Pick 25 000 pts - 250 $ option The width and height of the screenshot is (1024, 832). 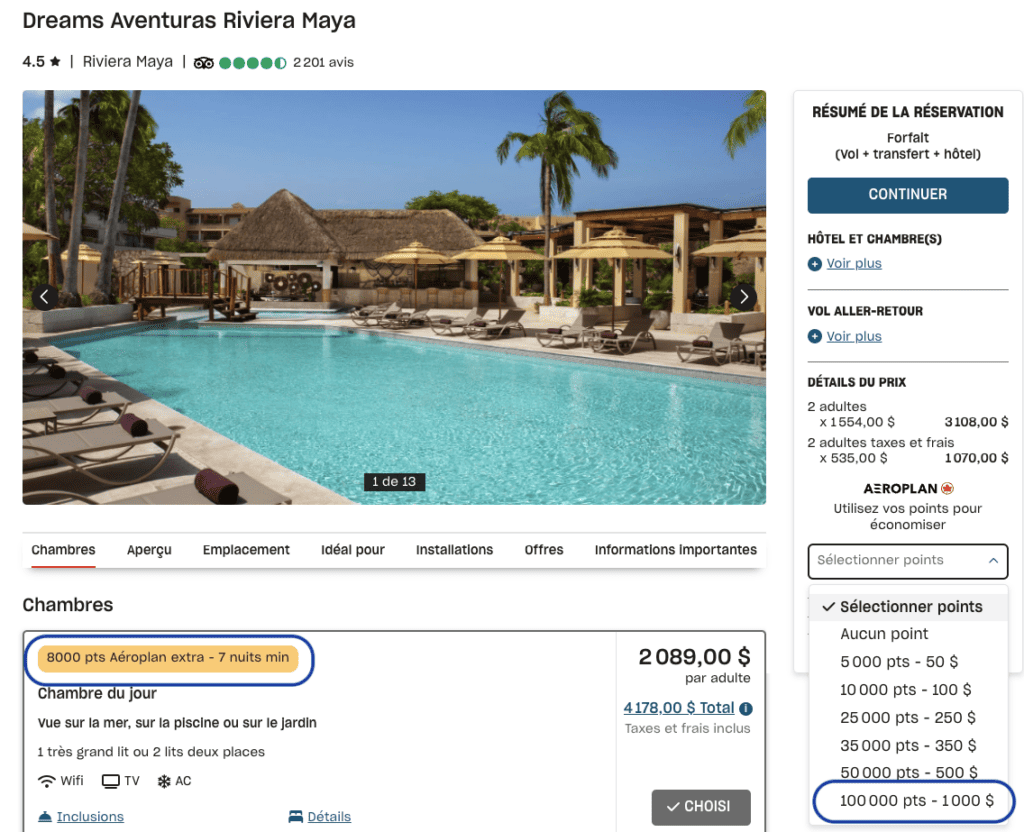(907, 718)
